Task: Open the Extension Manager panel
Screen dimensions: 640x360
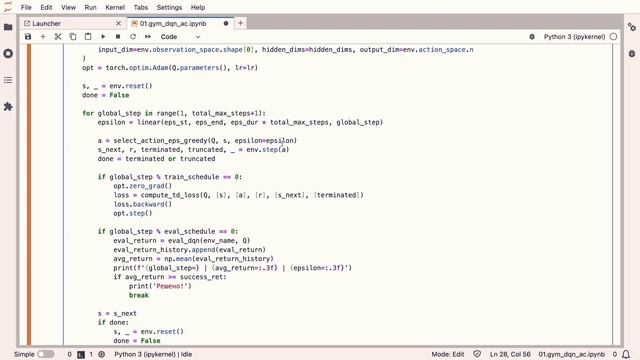Action: pyautogui.click(x=8, y=107)
